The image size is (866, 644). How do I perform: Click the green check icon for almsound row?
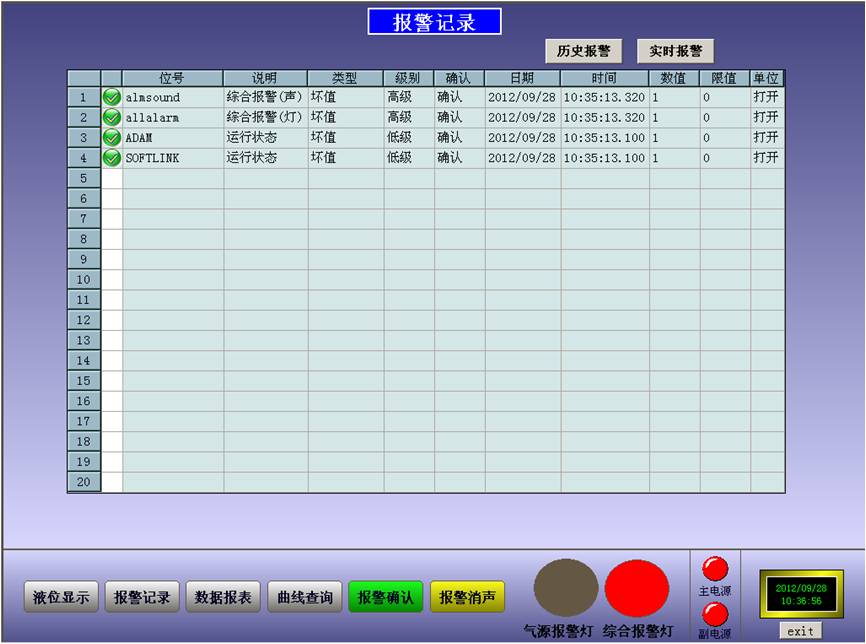point(112,97)
